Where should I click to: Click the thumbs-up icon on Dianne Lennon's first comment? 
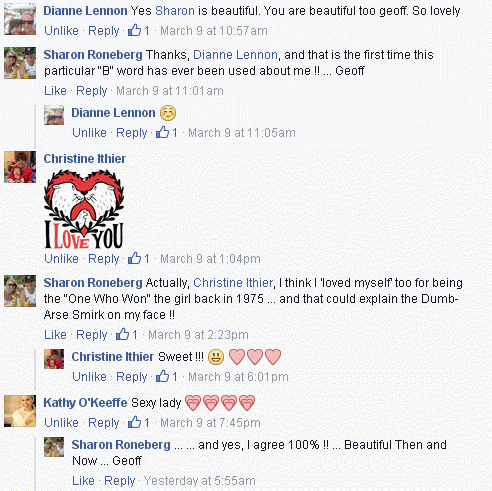135,30
